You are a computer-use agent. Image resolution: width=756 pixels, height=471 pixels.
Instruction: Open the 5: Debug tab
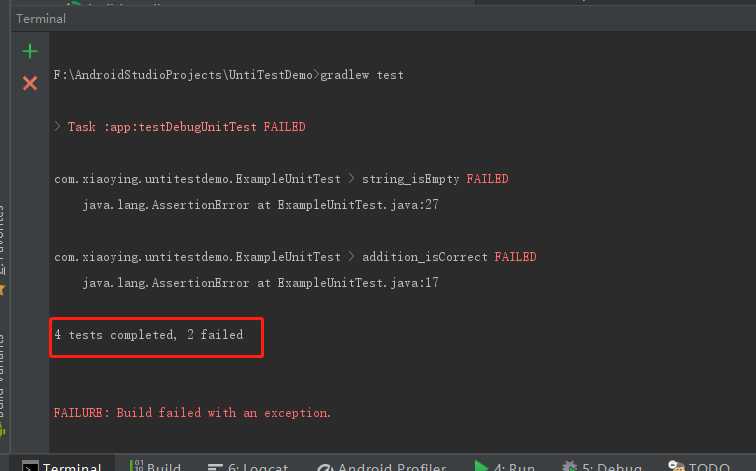click(x=602, y=466)
